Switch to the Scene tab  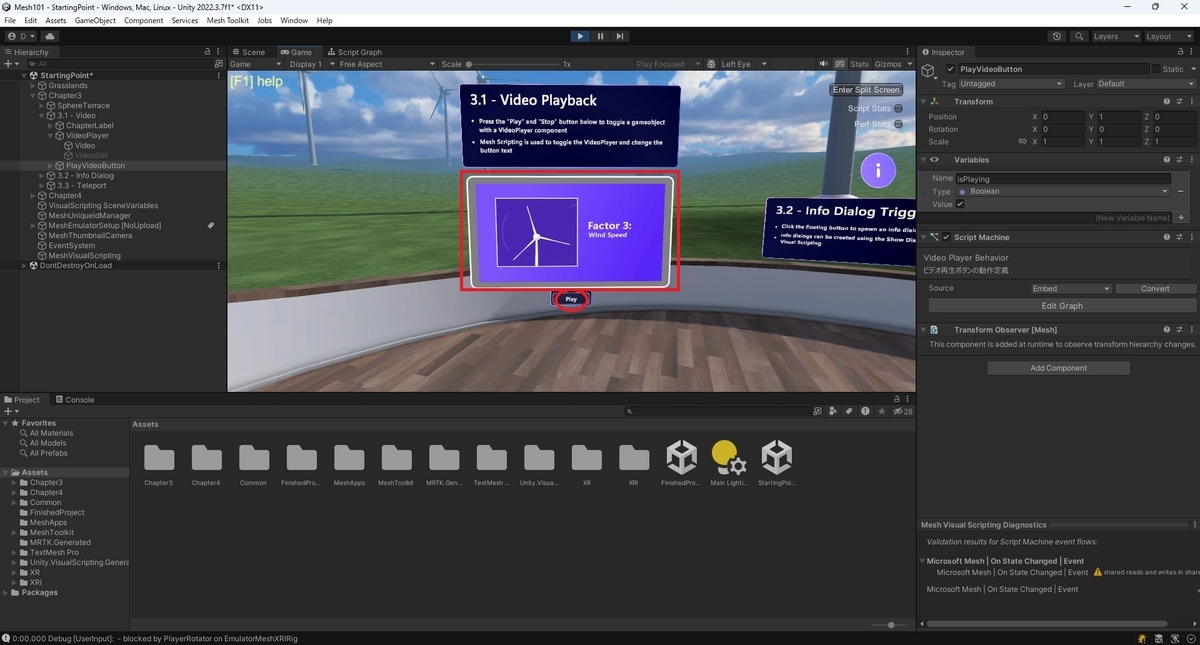pos(248,52)
